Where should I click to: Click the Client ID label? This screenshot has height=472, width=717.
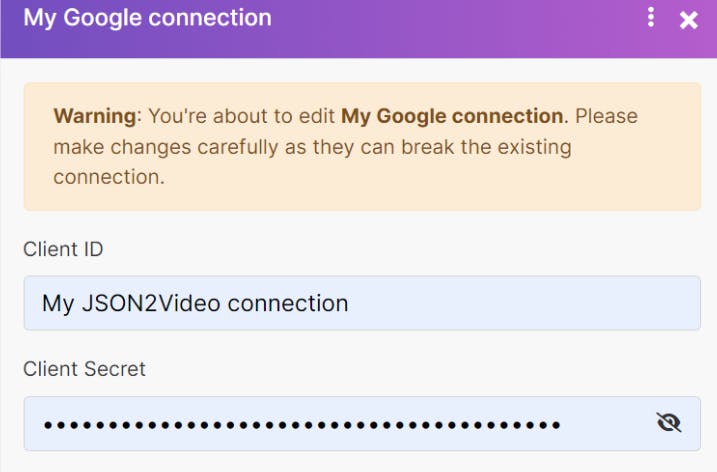tap(63, 250)
